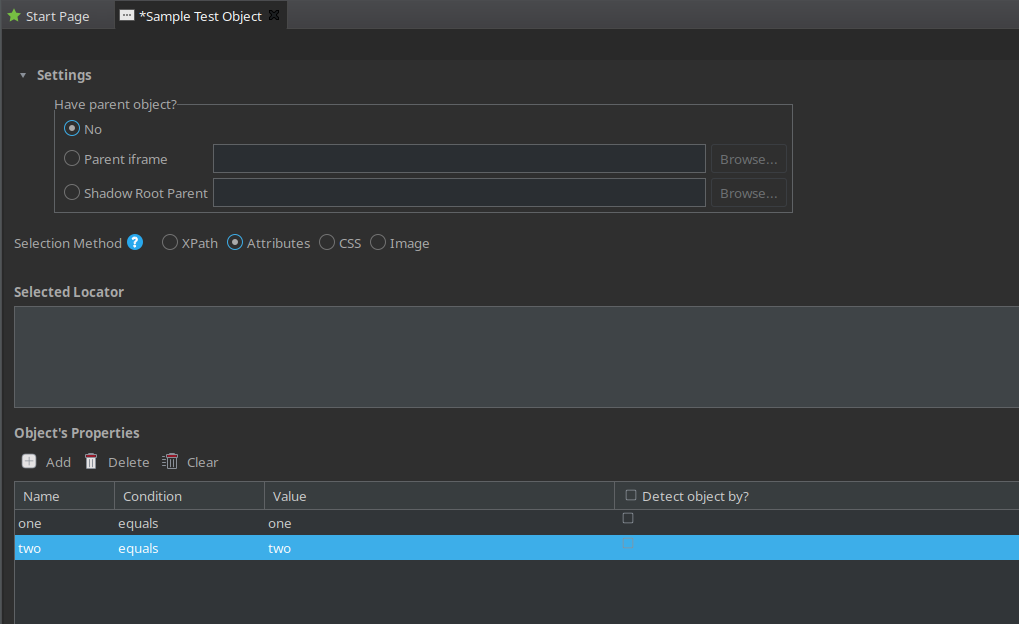Click Browse button for Parent iframe
This screenshot has height=624, width=1019.
click(748, 159)
